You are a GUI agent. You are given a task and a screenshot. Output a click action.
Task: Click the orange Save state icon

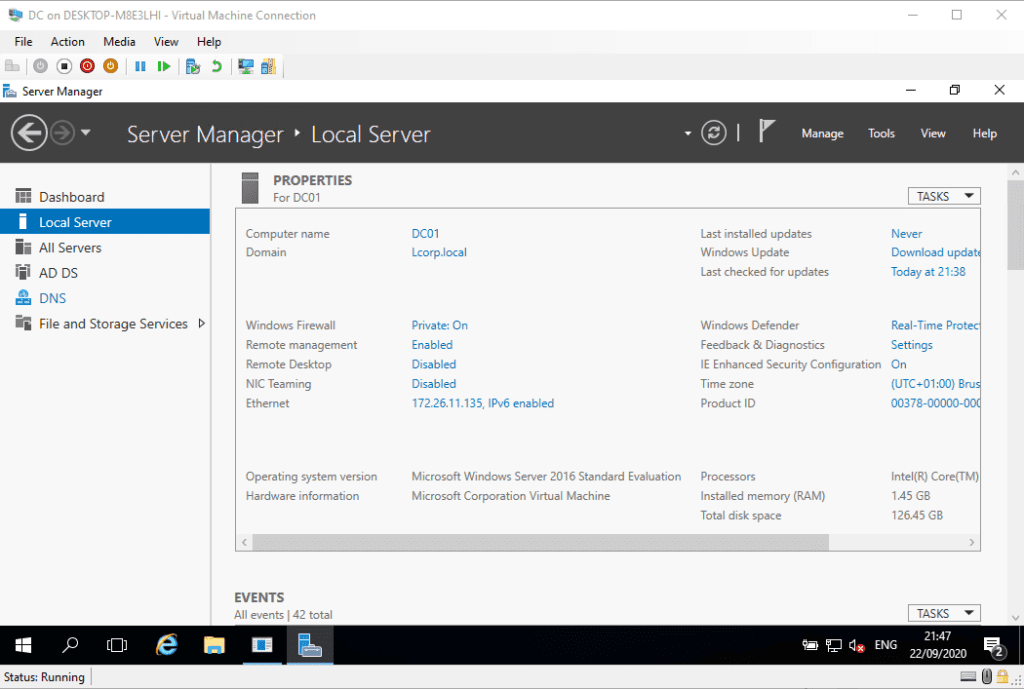pos(110,66)
